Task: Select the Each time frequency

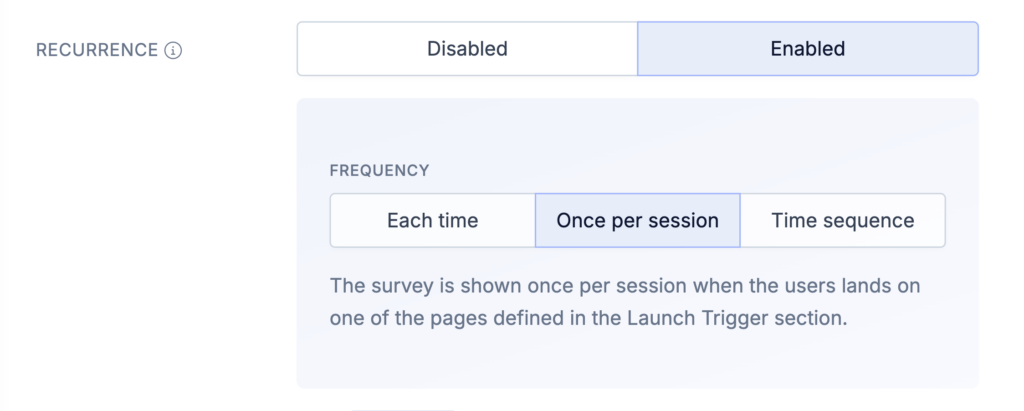Action: (432, 221)
